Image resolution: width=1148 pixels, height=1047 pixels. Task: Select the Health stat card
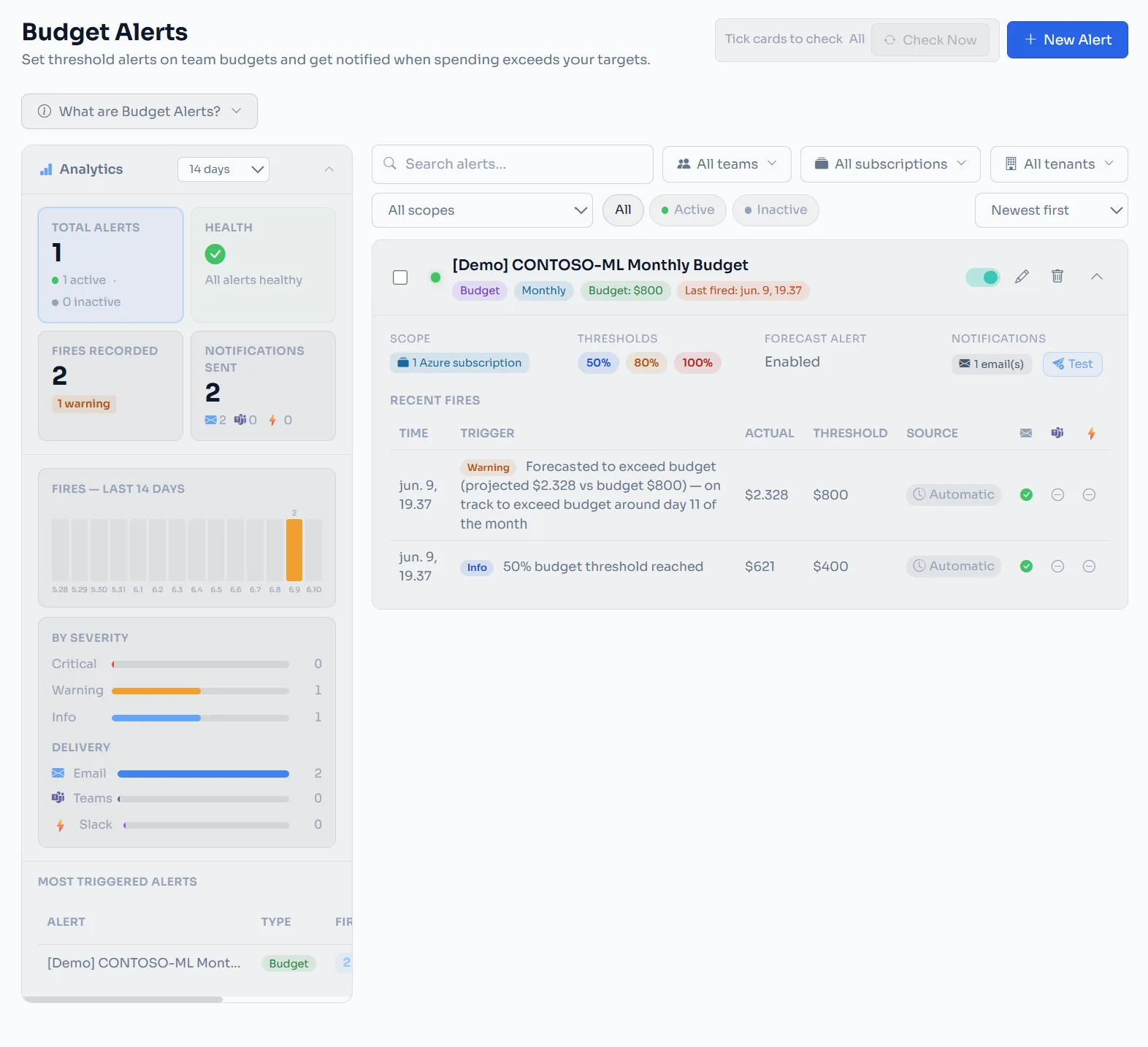[x=263, y=265]
